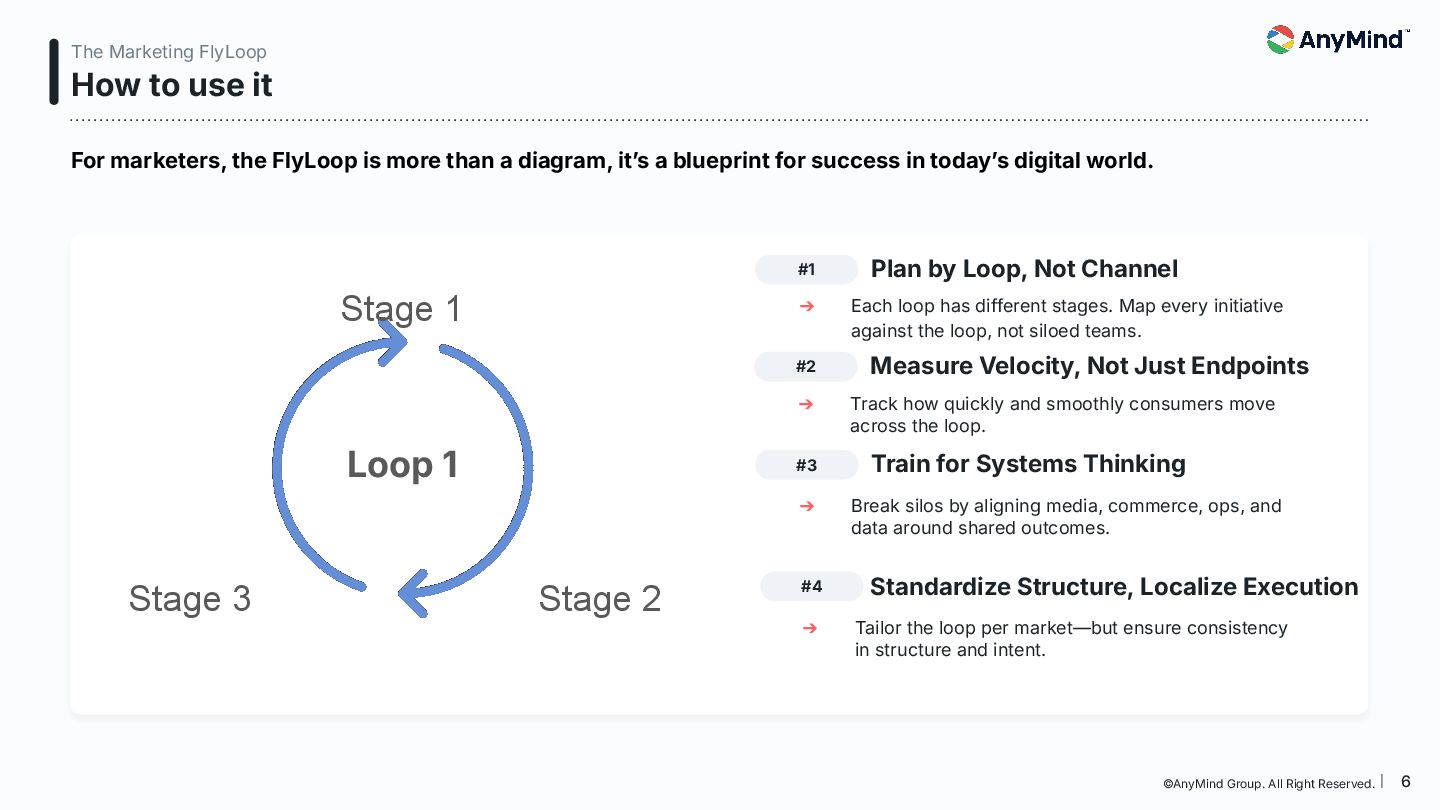
Task: Click the 'Plan by Loop, Not Channel' heading
Action: click(x=1024, y=269)
